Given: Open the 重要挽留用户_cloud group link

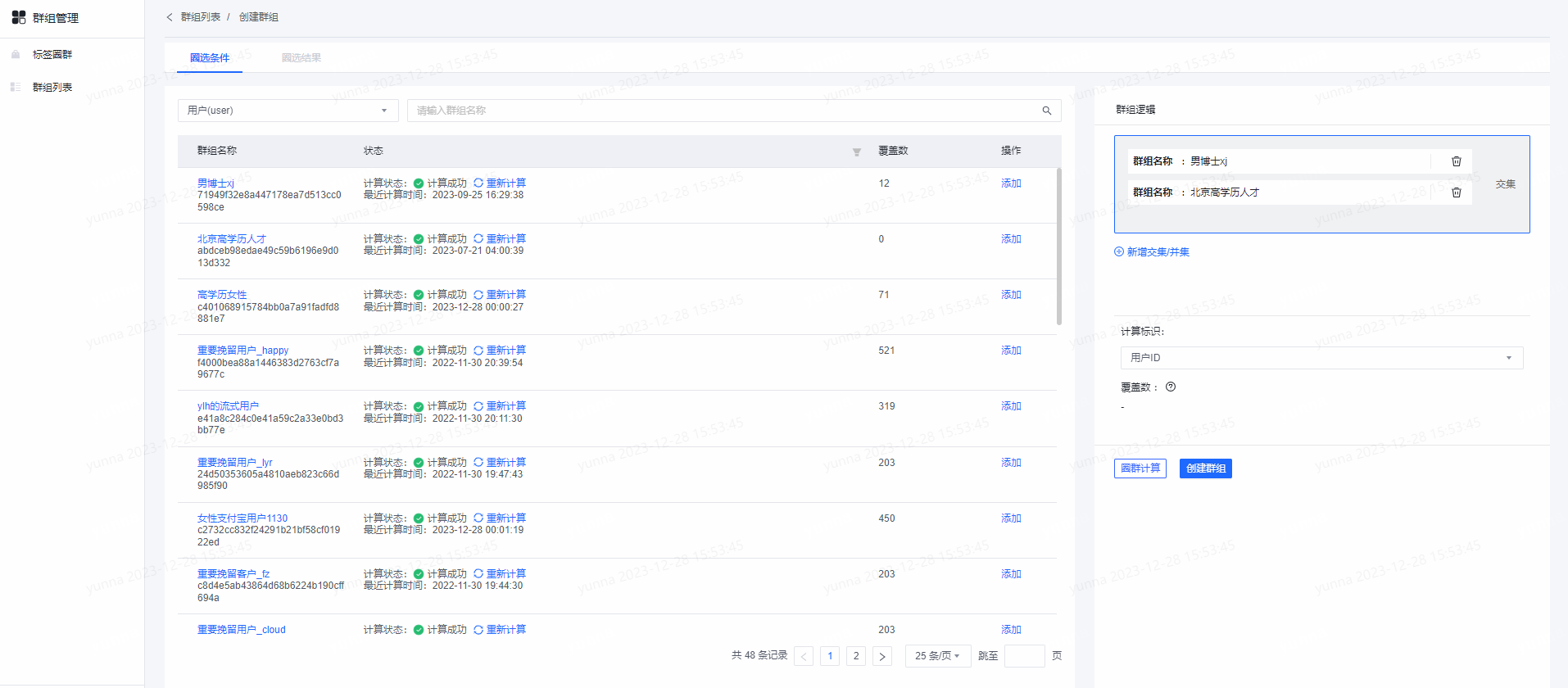Looking at the screenshot, I should 242,630.
